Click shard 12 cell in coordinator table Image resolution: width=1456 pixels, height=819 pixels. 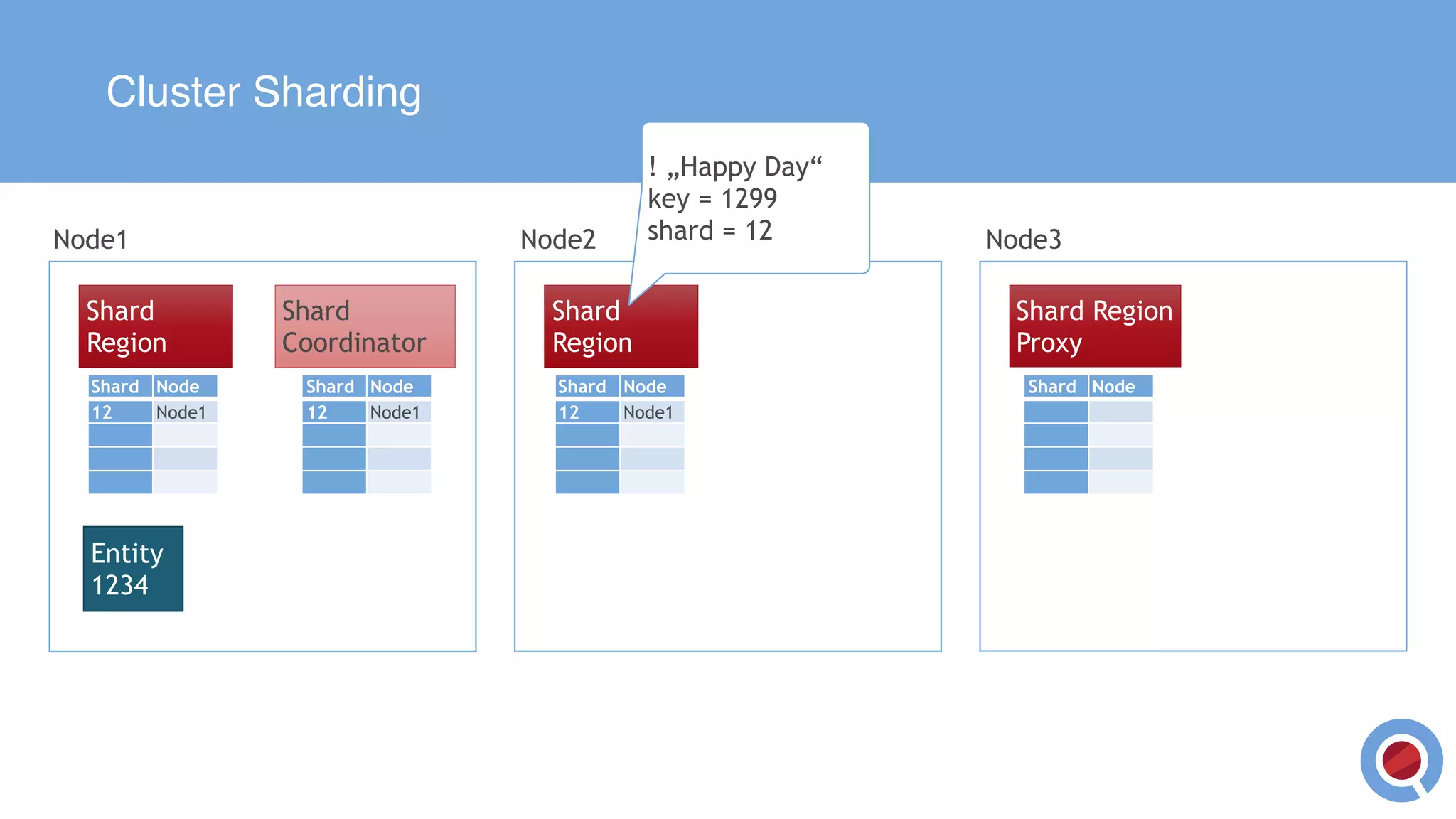333,412
